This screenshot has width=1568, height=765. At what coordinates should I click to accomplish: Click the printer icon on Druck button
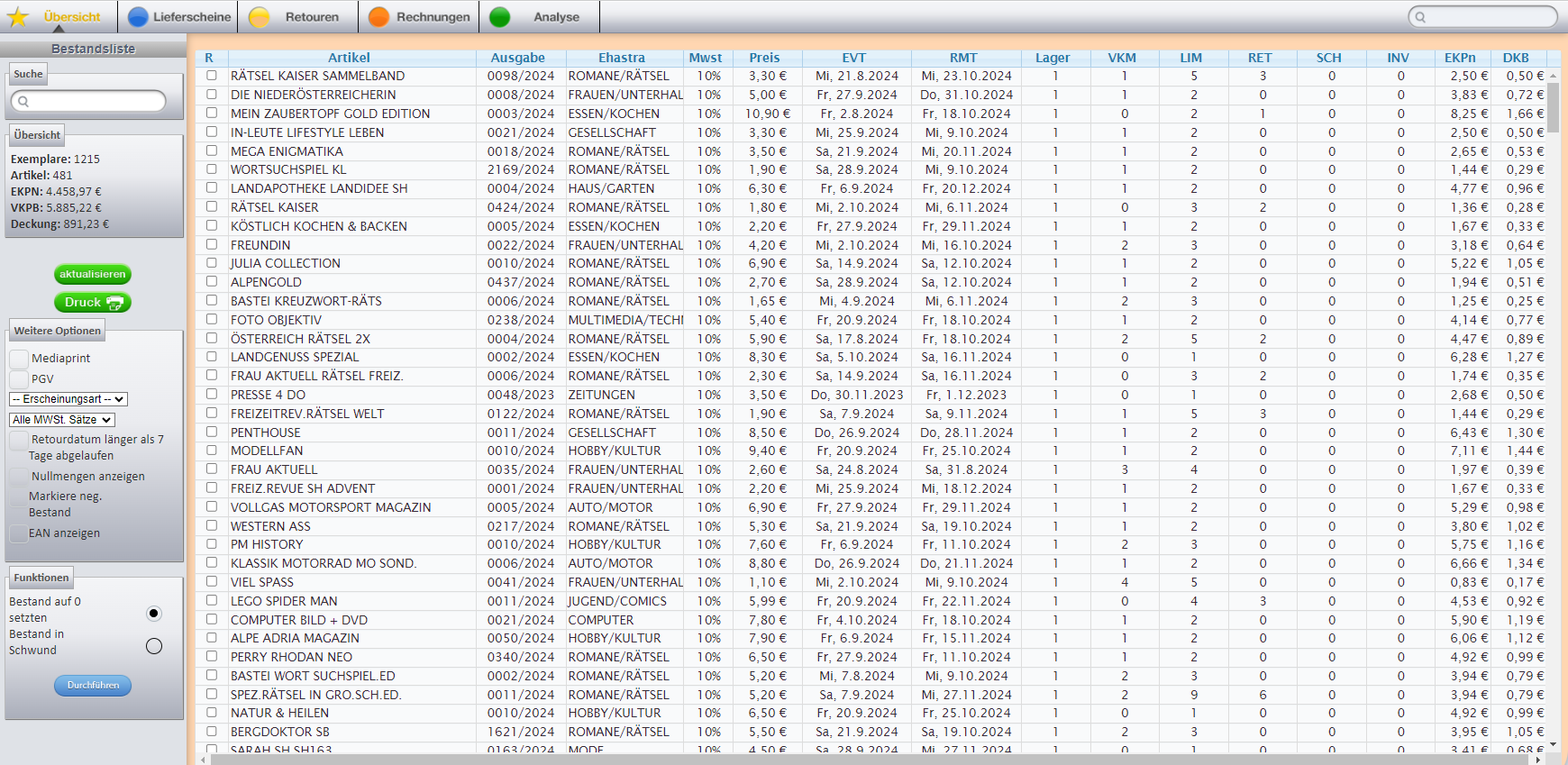pos(114,303)
